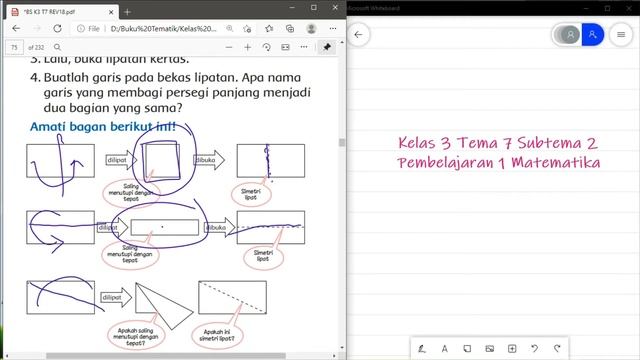Open the Edge profile avatar

pyautogui.click(x=311, y=29)
